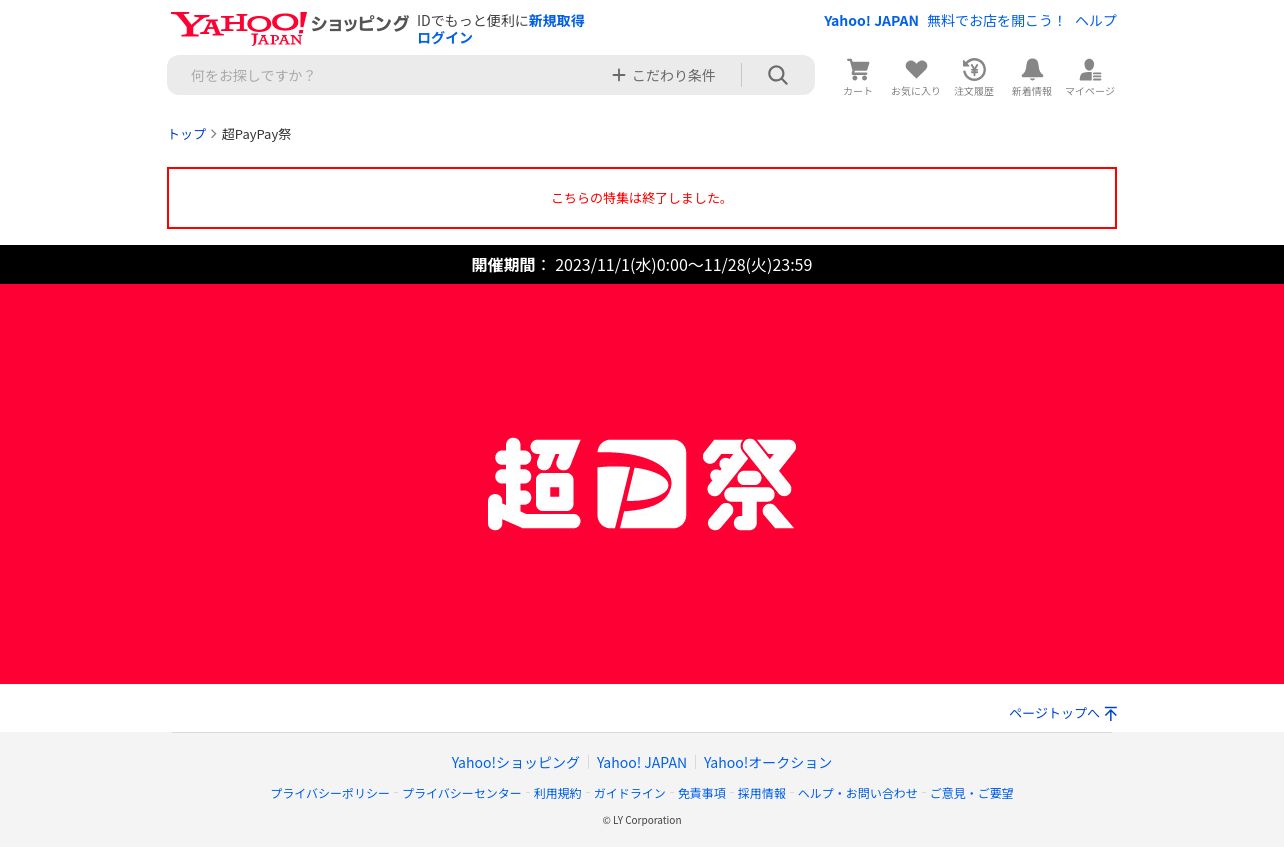Screen dimensions: 1284x847
Task: Open 採用情報 footer link
Action: tap(762, 793)
